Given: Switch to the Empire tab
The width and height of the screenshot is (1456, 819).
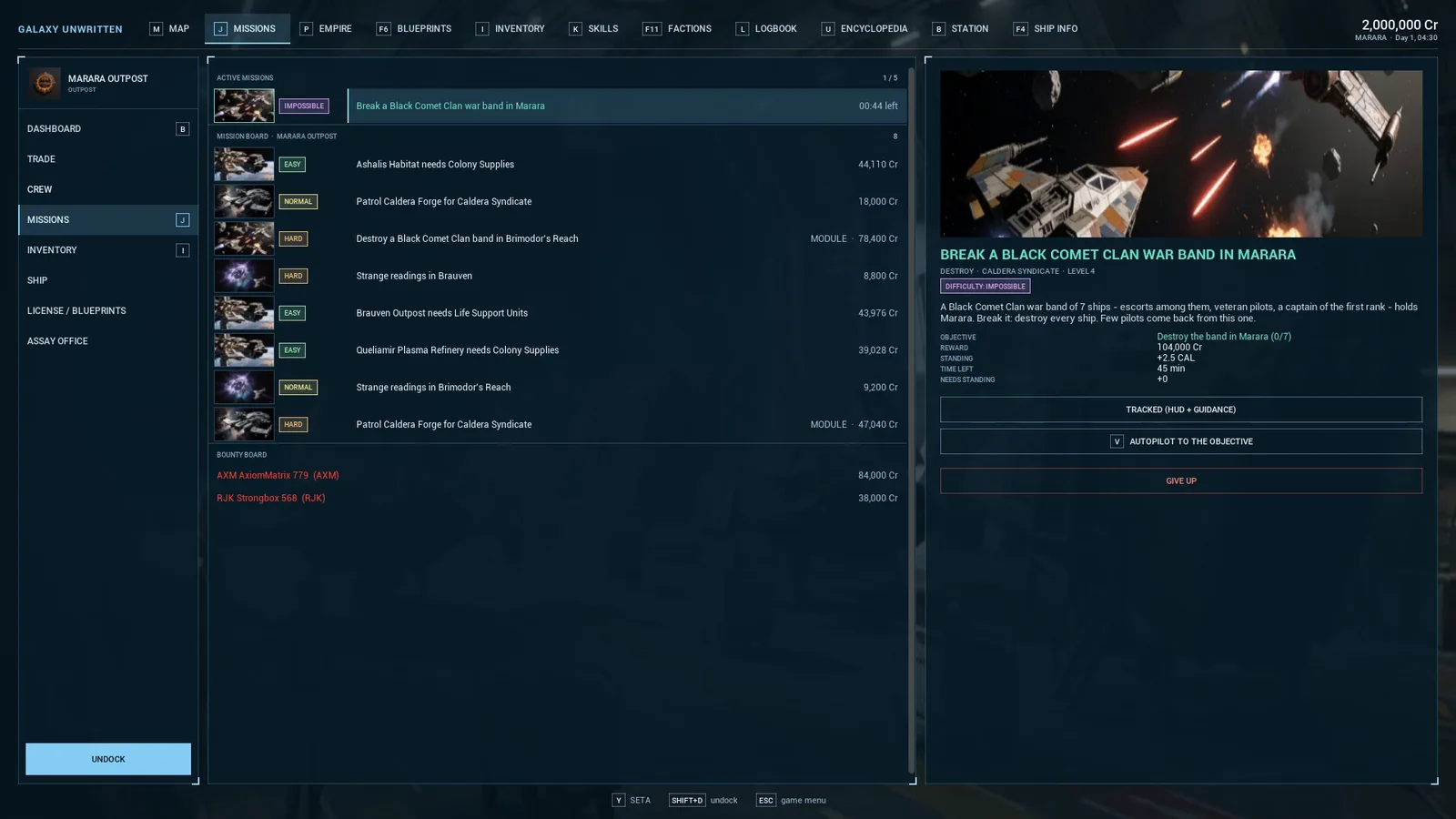Looking at the screenshot, I should coord(326,29).
